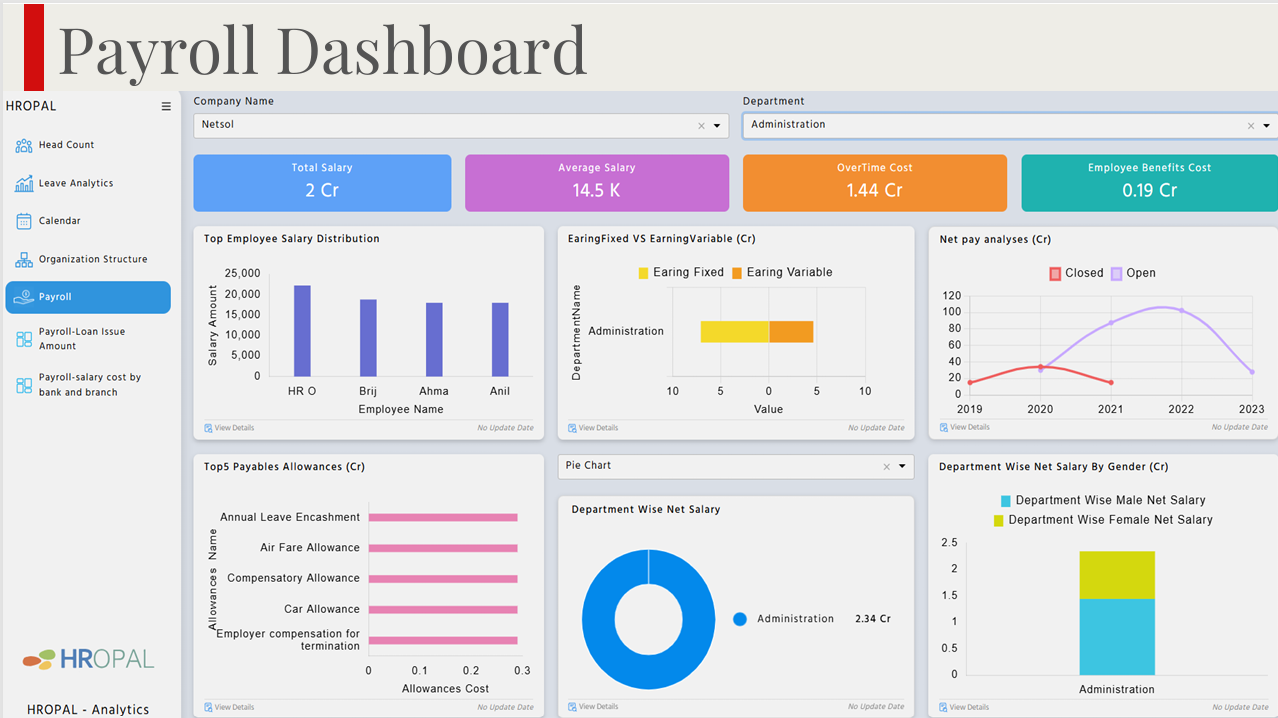The image size is (1278, 718).
Task: Expand the Department dropdown
Action: [x=1267, y=125]
